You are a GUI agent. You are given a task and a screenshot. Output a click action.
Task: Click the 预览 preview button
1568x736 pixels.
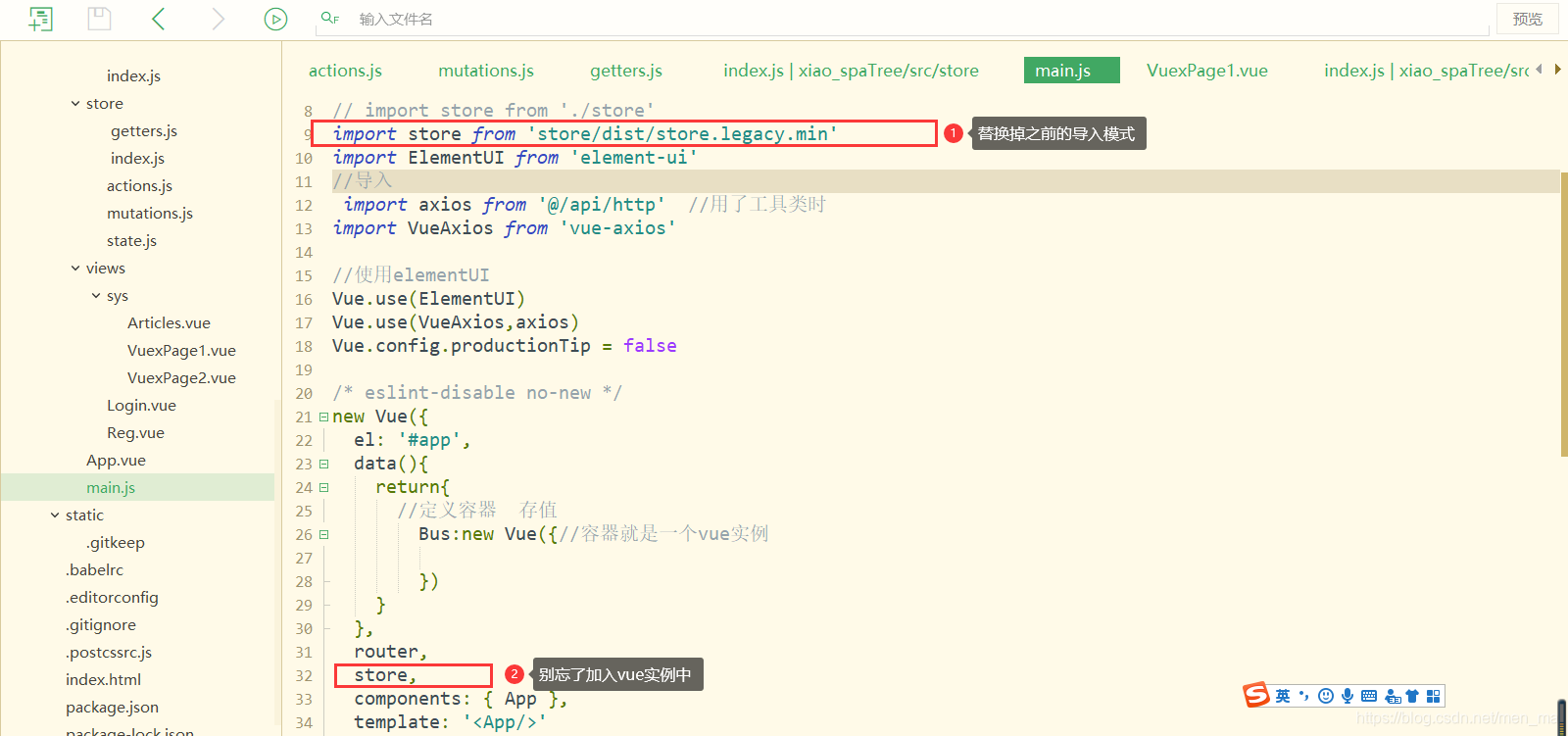click(1528, 19)
